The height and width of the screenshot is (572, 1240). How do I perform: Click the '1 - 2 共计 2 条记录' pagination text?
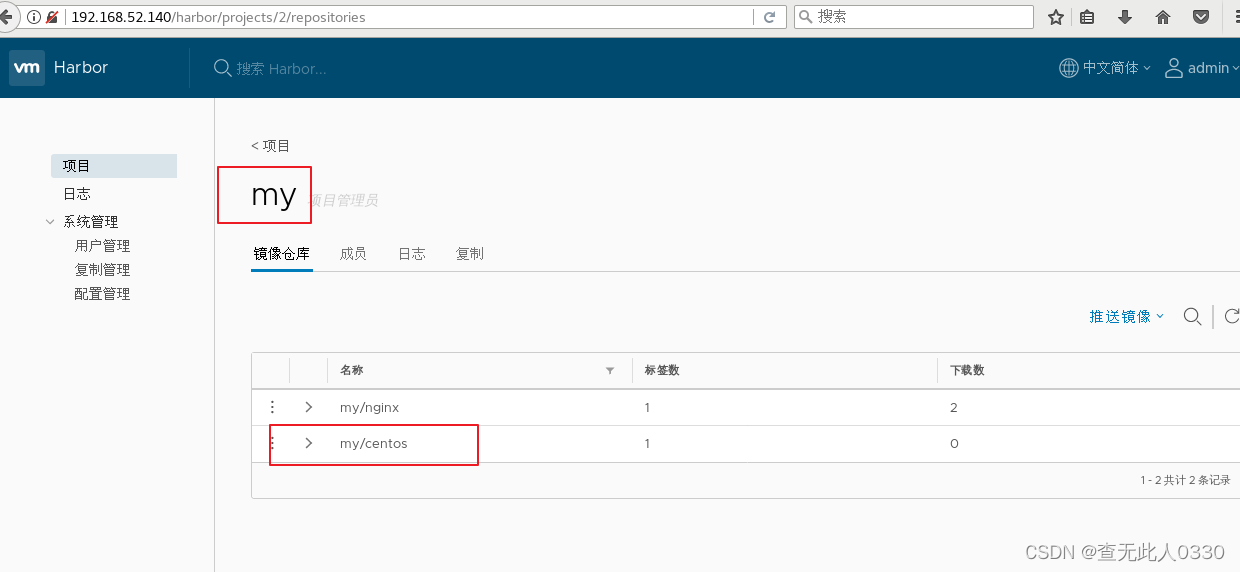1185,480
